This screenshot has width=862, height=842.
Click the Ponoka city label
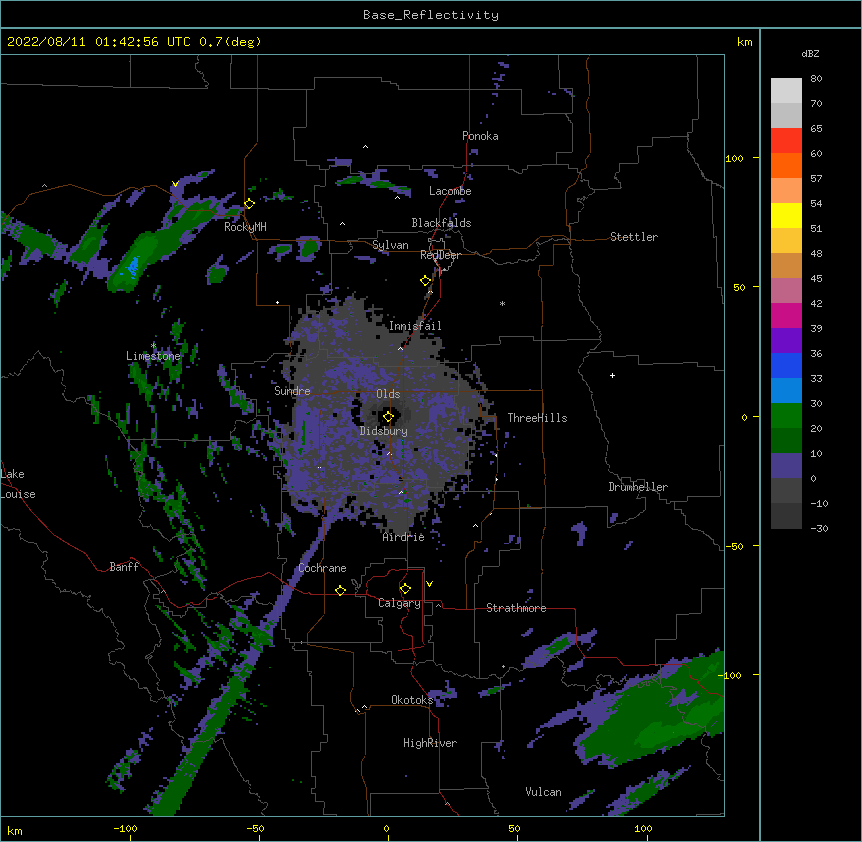point(480,136)
